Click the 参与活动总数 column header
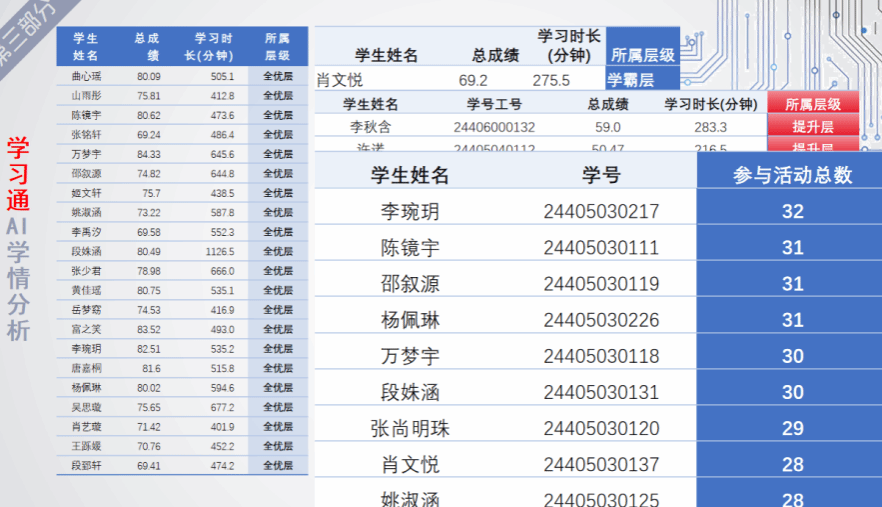 [792, 175]
